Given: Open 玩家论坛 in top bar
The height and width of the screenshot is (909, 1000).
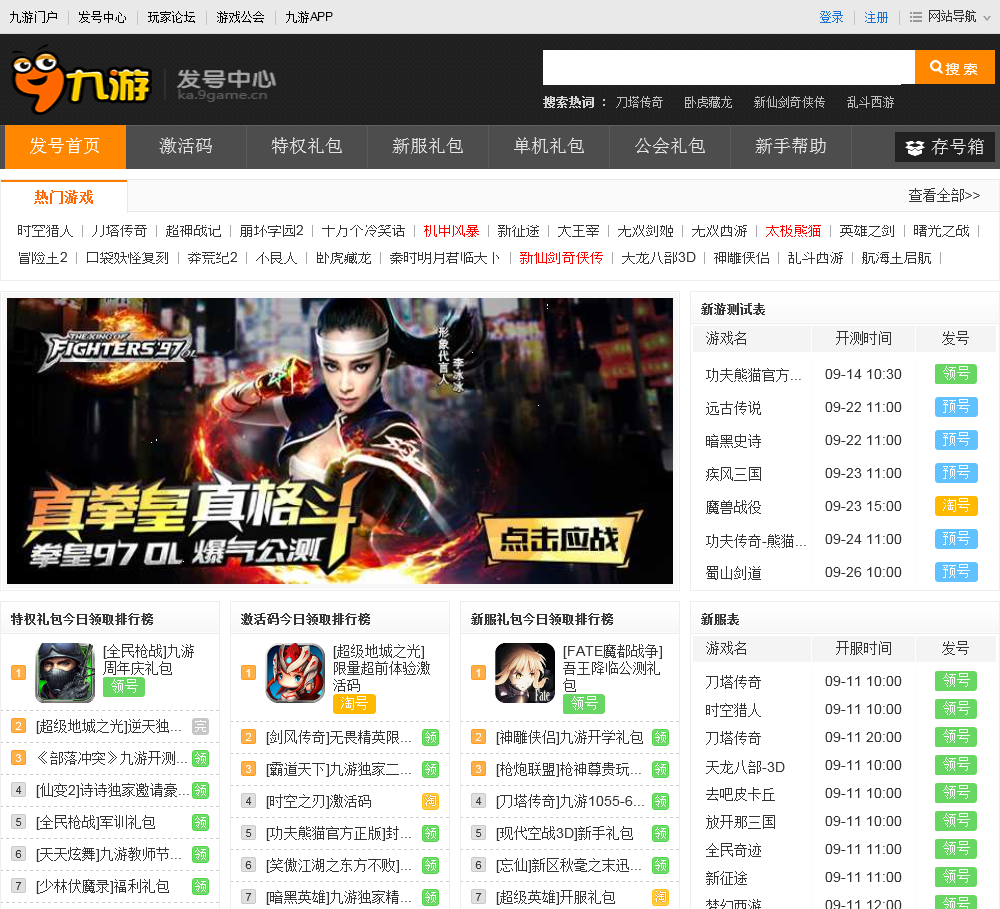Looking at the screenshot, I should click(171, 17).
